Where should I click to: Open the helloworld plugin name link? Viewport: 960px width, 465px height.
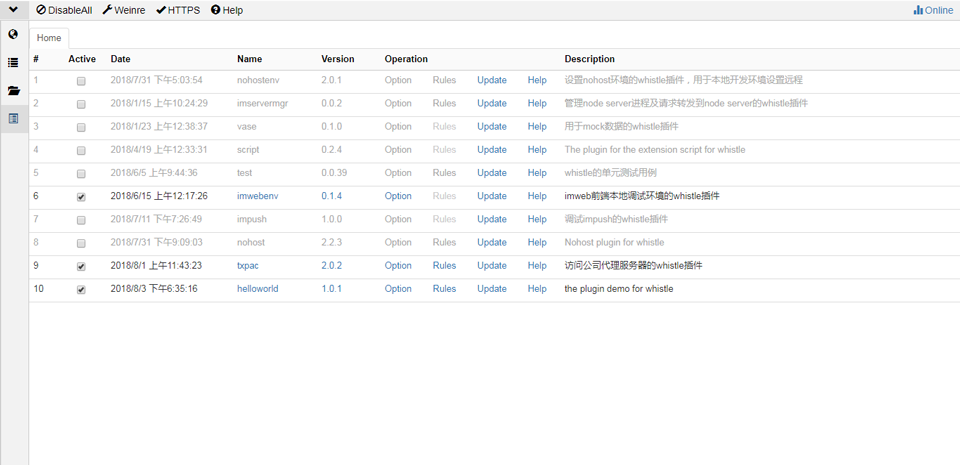click(x=257, y=289)
